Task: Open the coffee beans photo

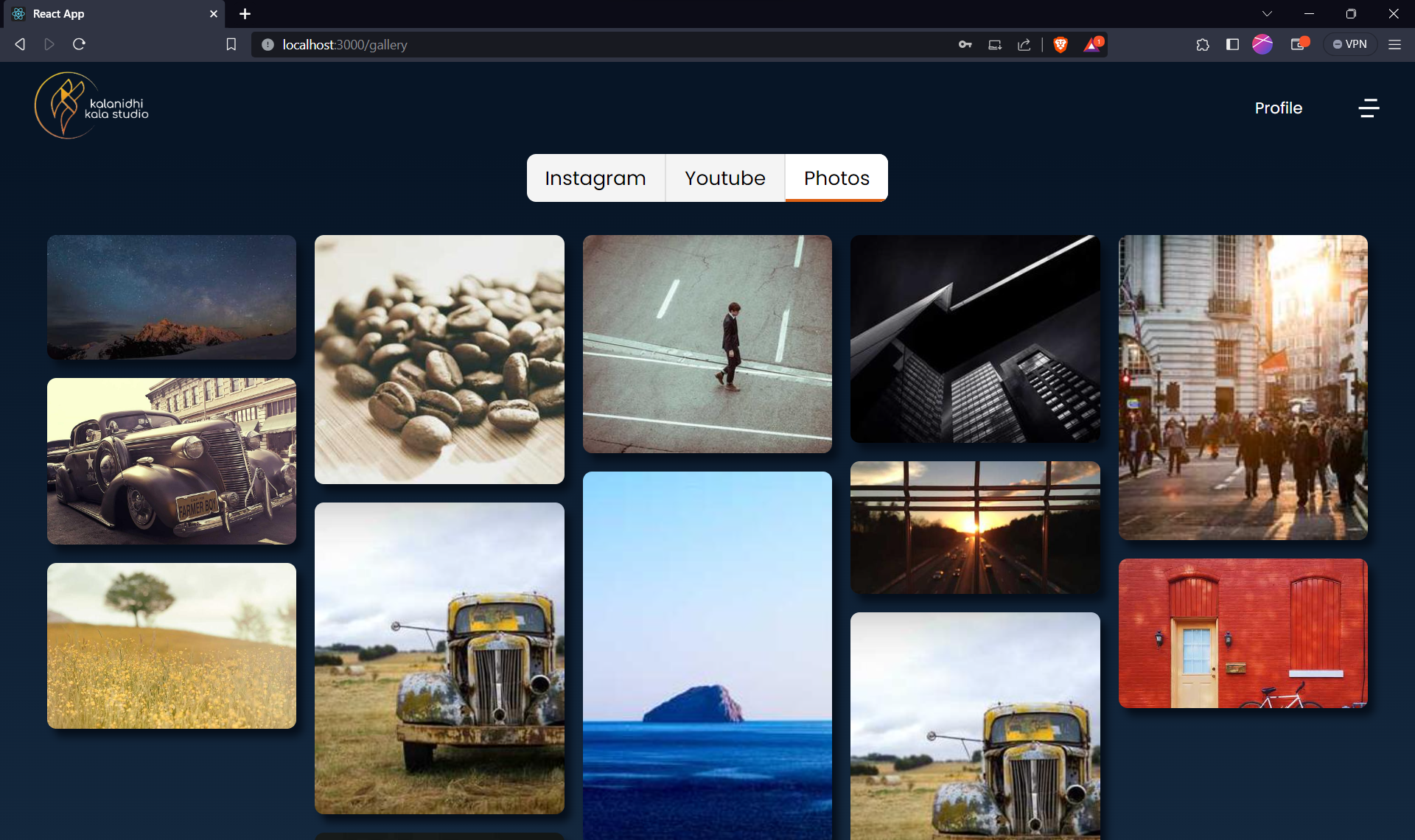Action: [x=439, y=360]
